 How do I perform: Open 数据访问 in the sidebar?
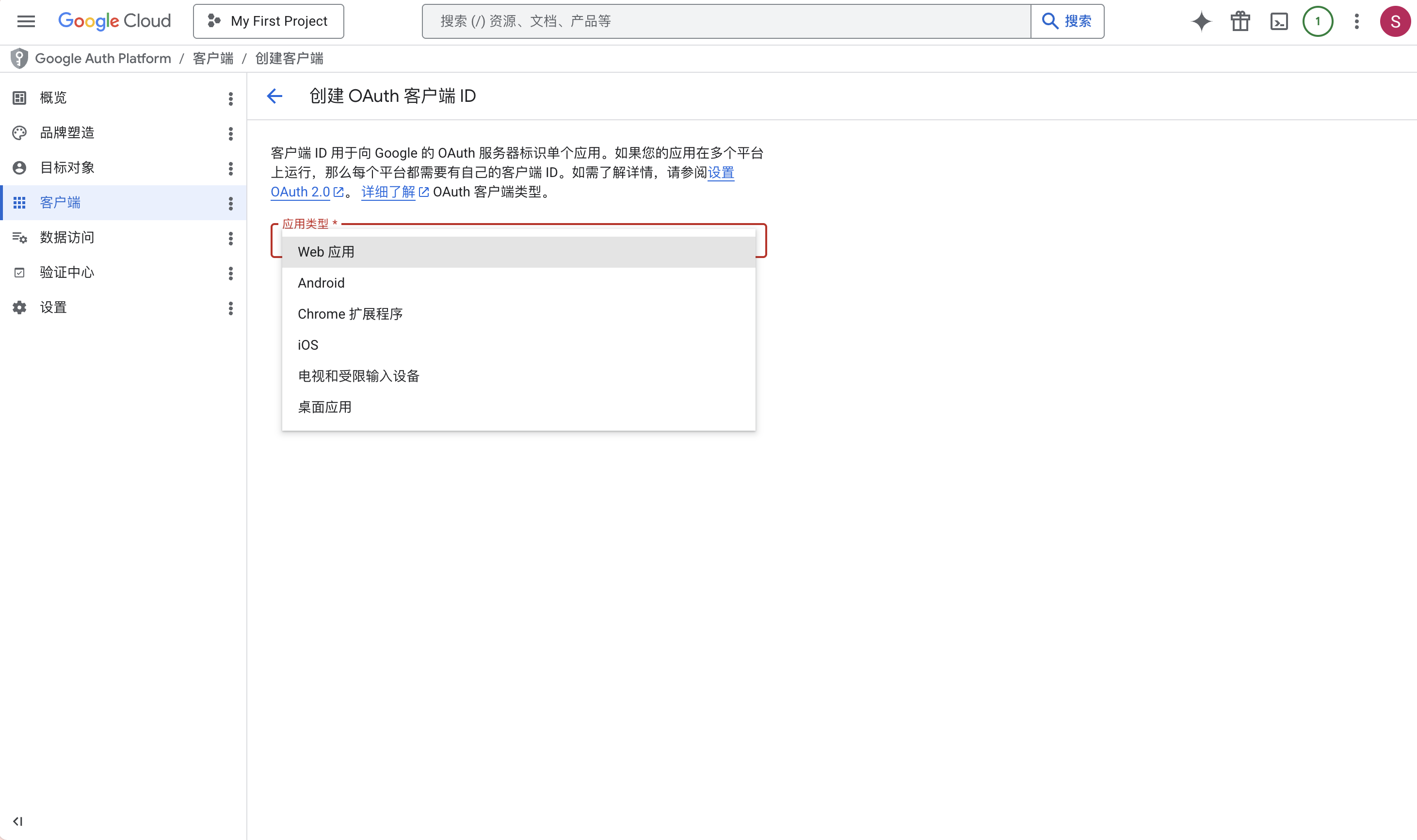pyautogui.click(x=123, y=238)
